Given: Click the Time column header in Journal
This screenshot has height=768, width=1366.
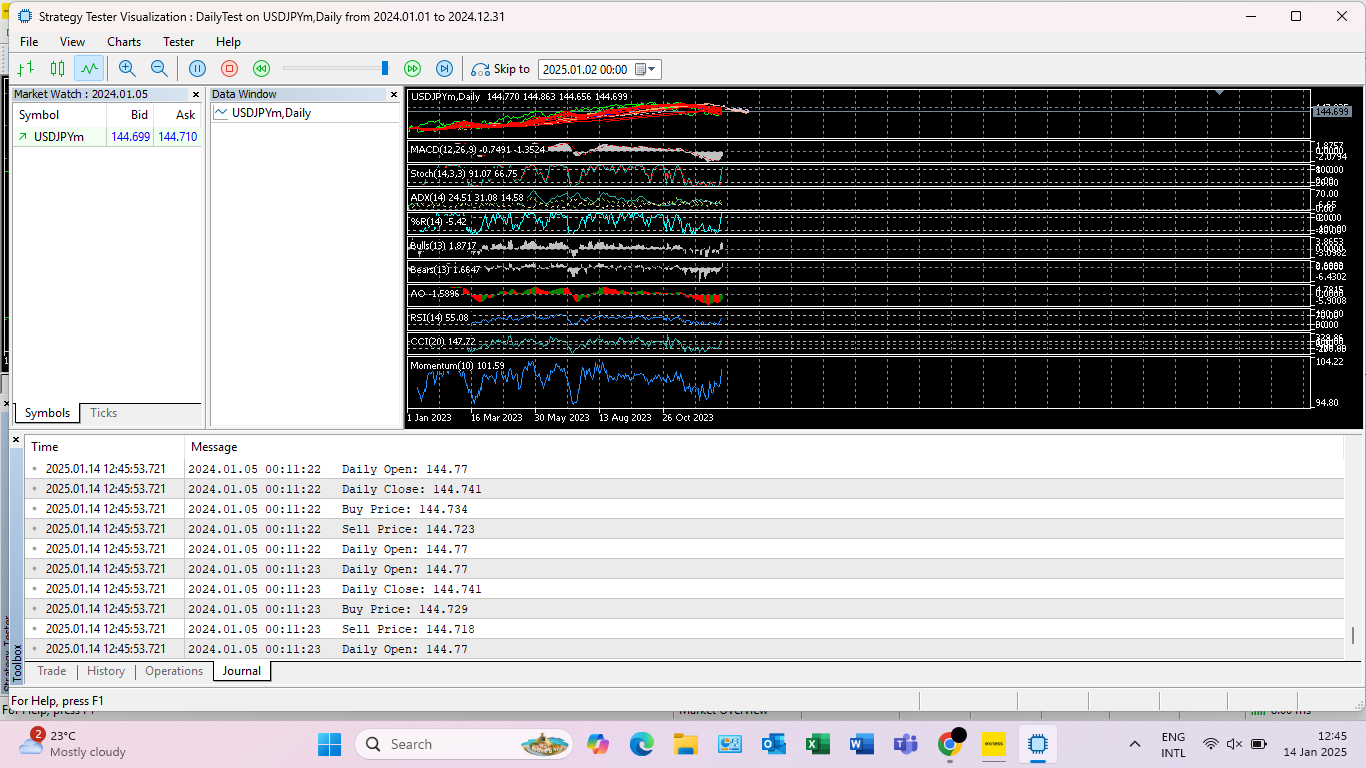Looking at the screenshot, I should tap(45, 447).
